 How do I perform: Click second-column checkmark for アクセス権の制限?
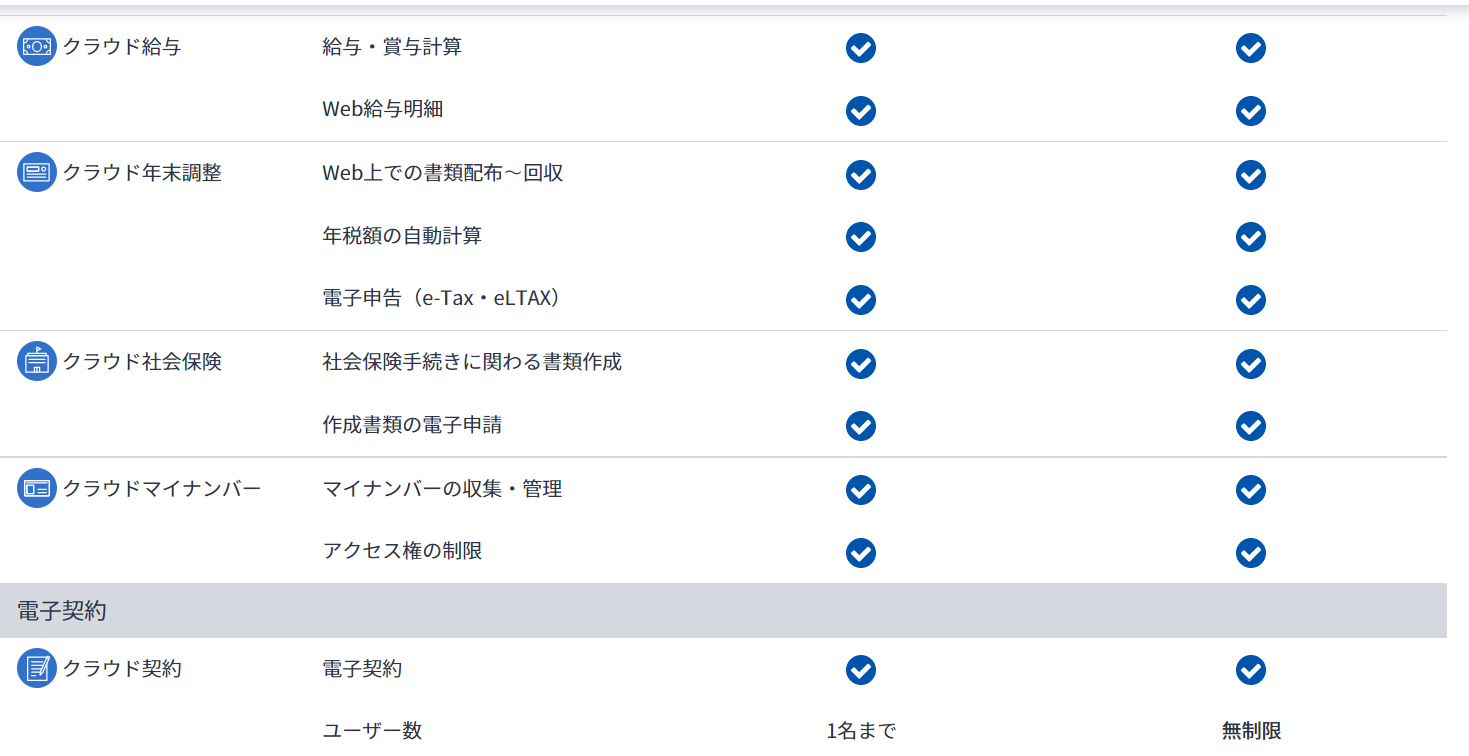pyautogui.click(x=1251, y=553)
